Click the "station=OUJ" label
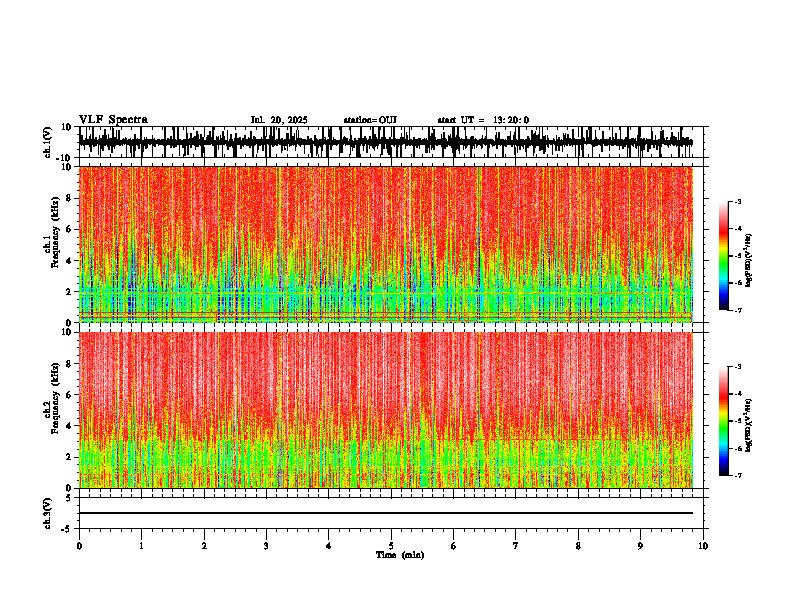792x612 pixels. click(x=370, y=120)
